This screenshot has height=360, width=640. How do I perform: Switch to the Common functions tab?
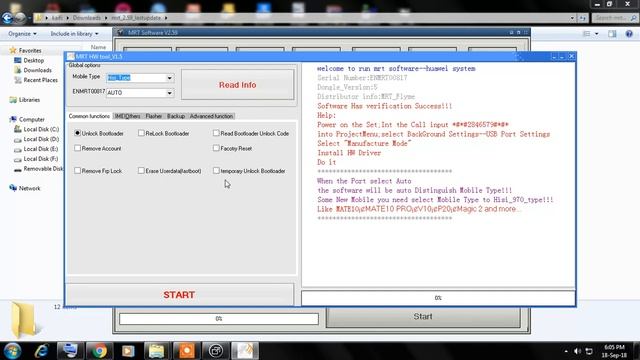pos(89,116)
